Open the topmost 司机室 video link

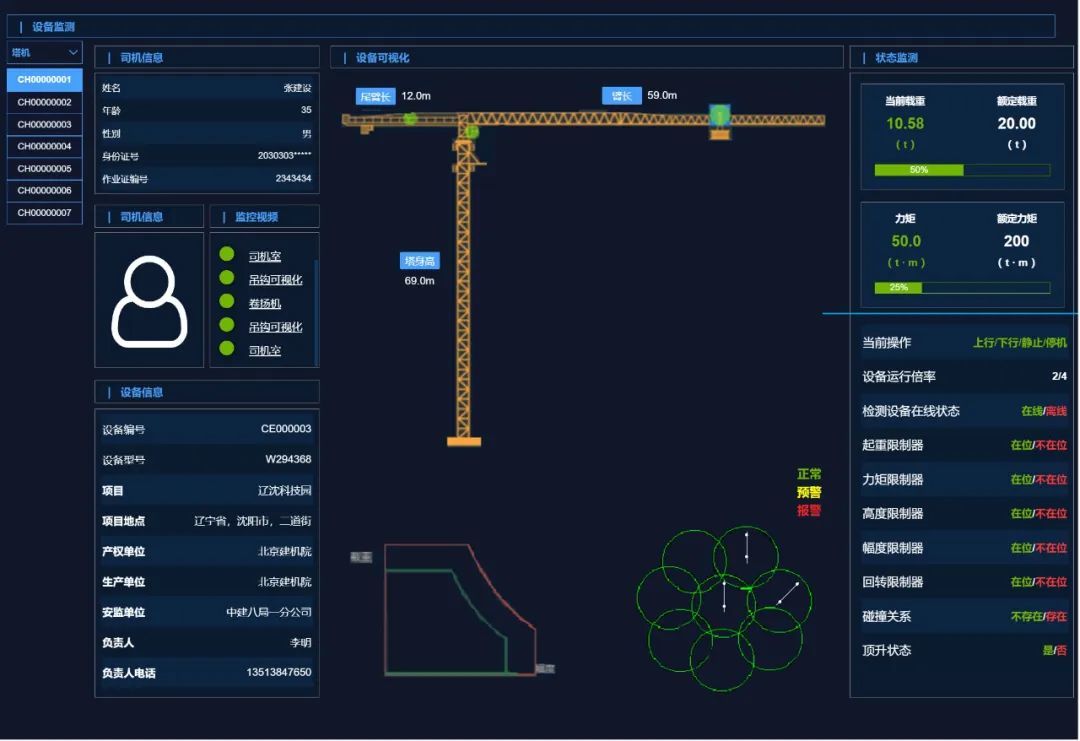[x=265, y=257]
